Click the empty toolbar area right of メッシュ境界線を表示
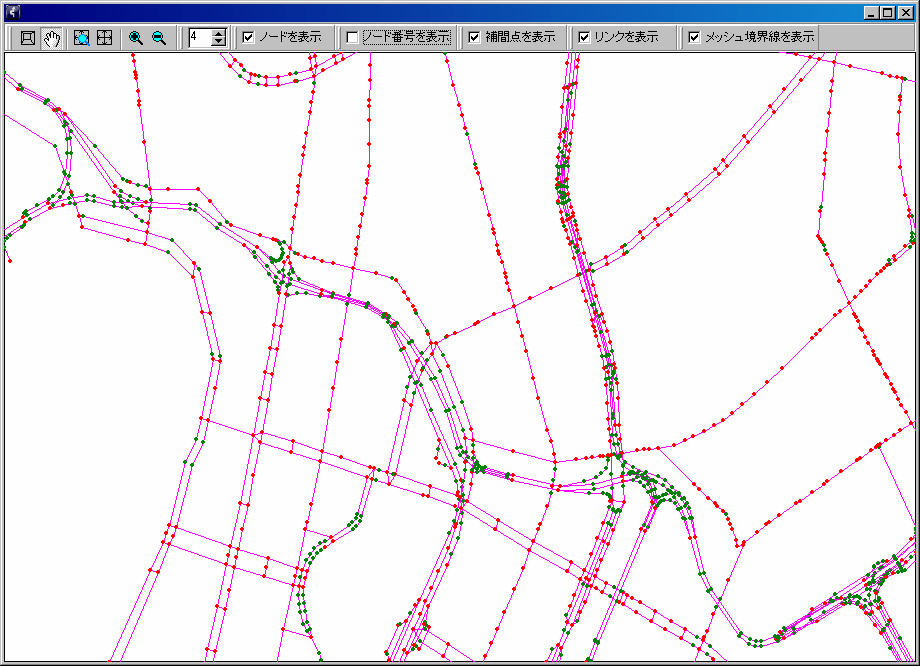The image size is (920, 666). click(x=866, y=37)
